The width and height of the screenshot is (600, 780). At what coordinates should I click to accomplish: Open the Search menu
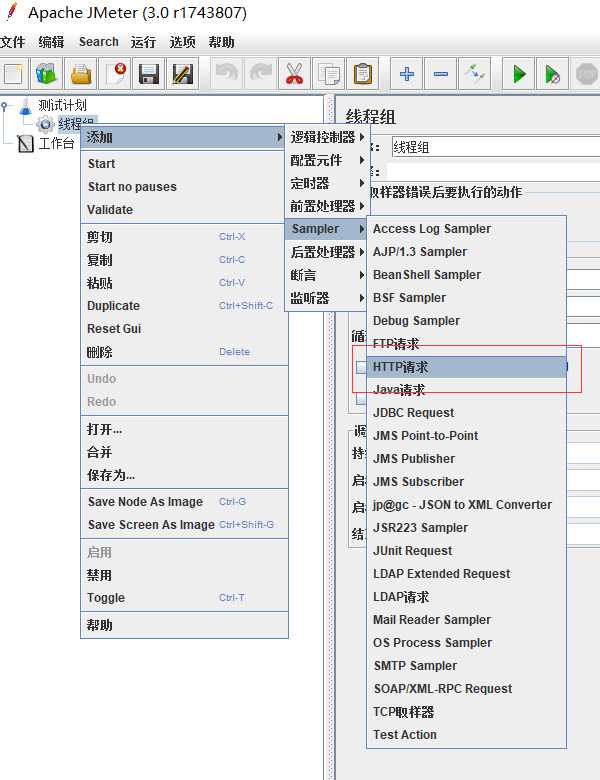(99, 42)
